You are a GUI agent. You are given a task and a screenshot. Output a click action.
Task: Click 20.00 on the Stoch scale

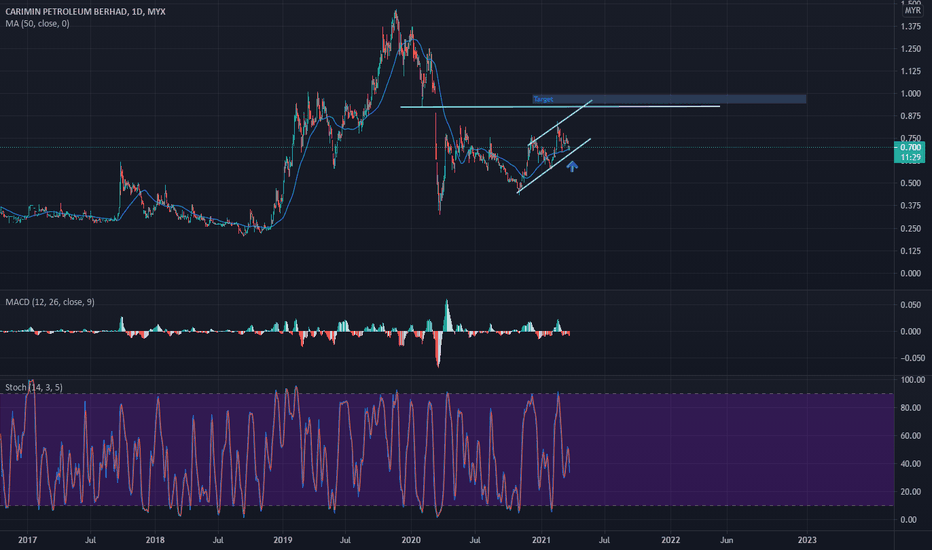click(x=912, y=492)
